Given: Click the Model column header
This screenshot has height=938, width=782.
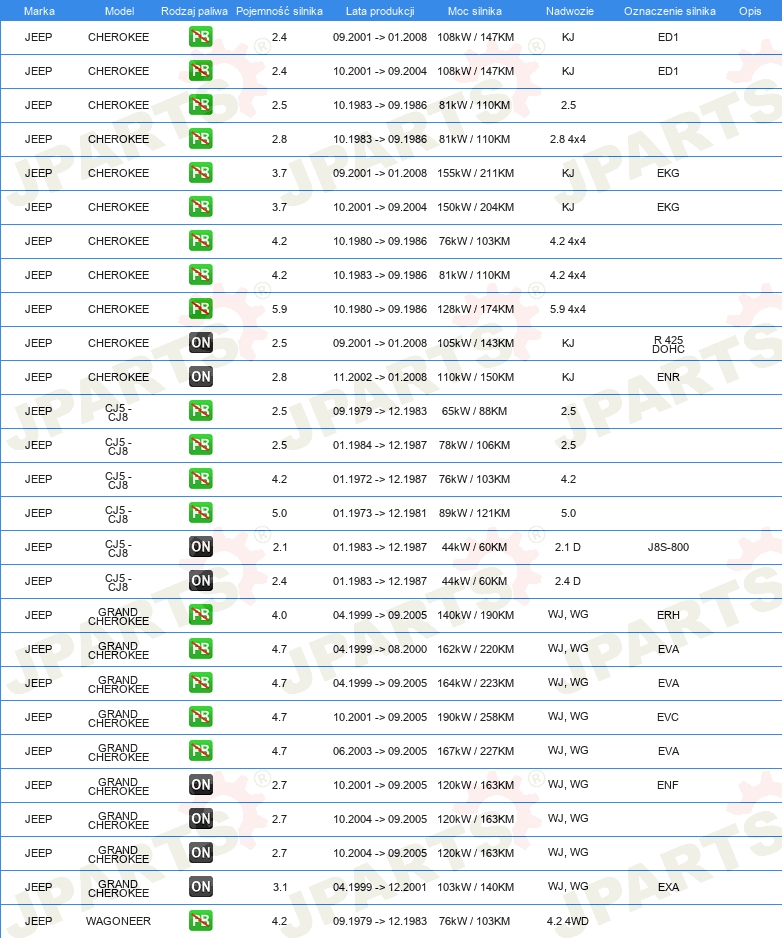Looking at the screenshot, I should [x=119, y=11].
